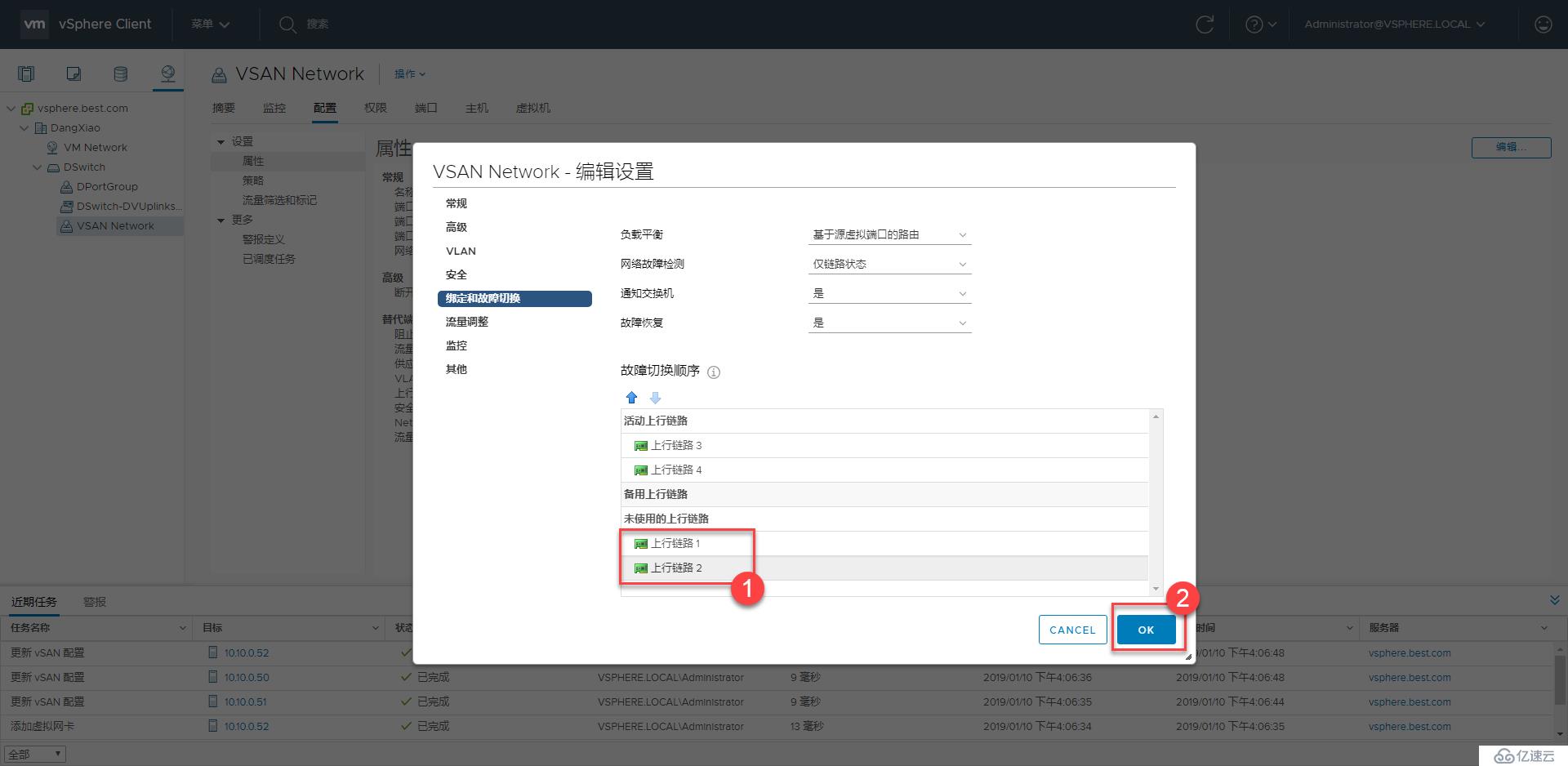
Task: Open Hosts and Clusters inventory view icon
Action: pyautogui.click(x=26, y=74)
